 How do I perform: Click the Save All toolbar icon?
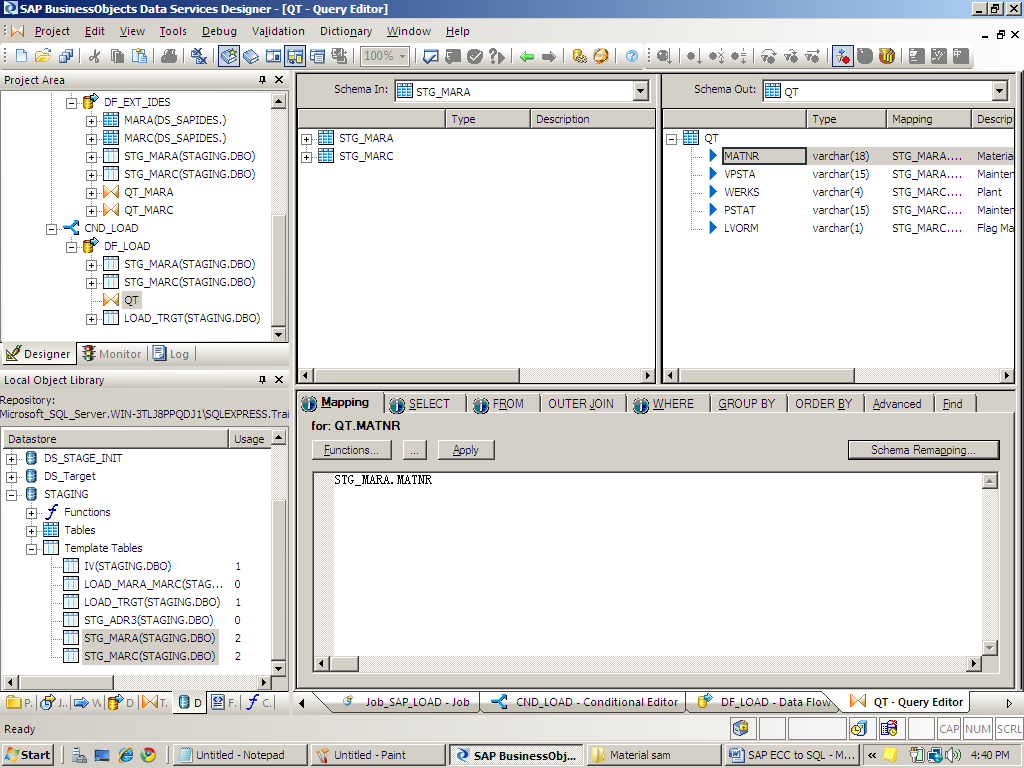[65, 56]
